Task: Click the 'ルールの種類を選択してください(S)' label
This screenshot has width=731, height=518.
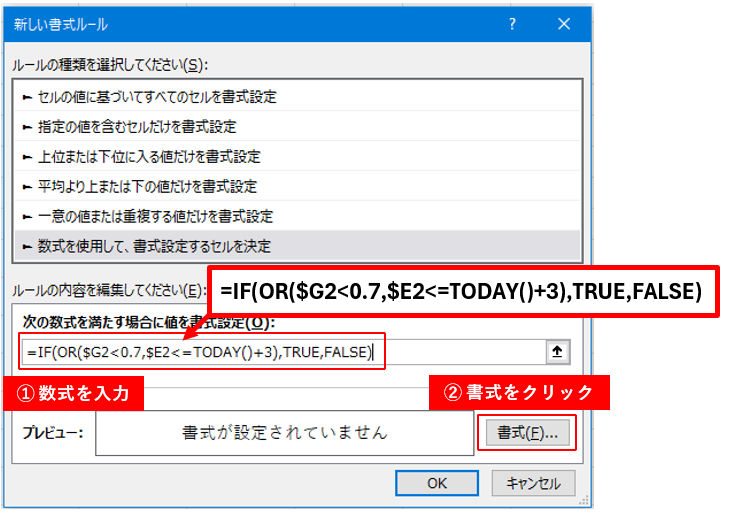Action: (109, 65)
